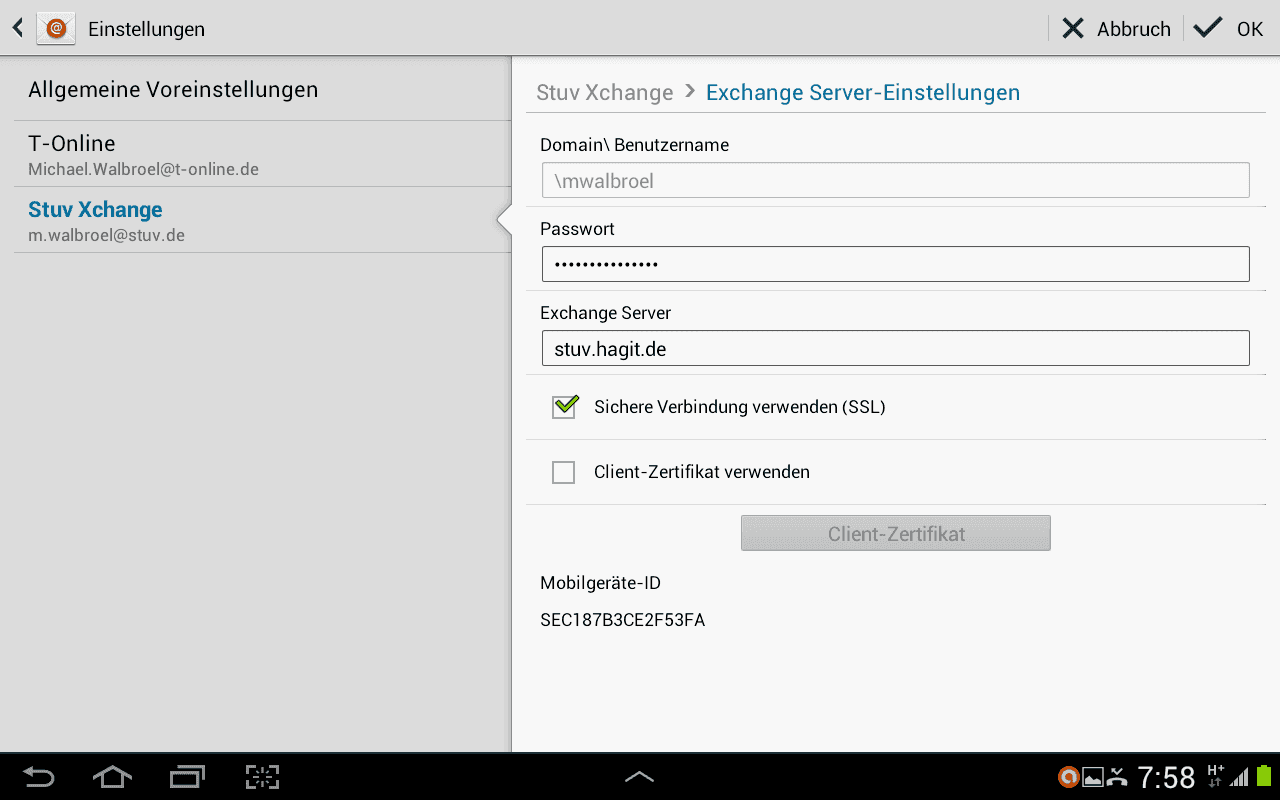Tap the Client-Zertifikat button

pyautogui.click(x=896, y=533)
